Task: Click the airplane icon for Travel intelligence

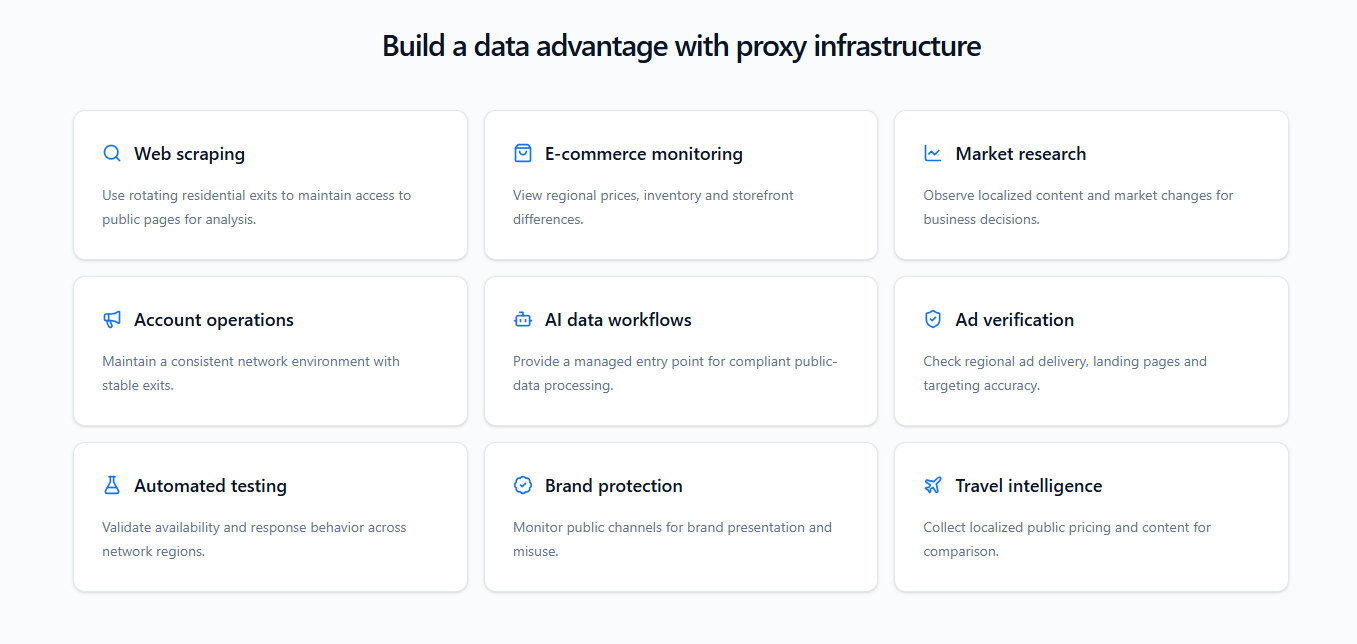Action: tap(933, 485)
